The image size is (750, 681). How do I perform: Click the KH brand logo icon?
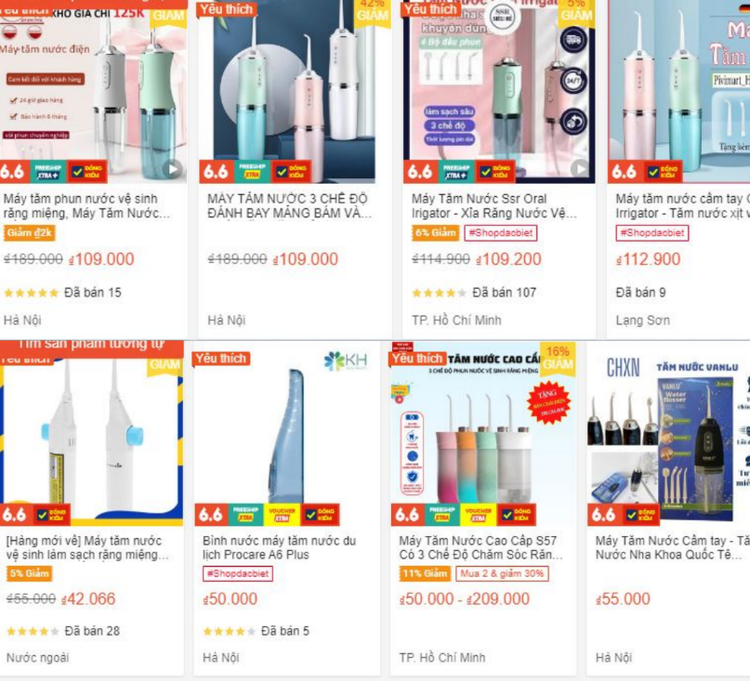pyautogui.click(x=345, y=361)
